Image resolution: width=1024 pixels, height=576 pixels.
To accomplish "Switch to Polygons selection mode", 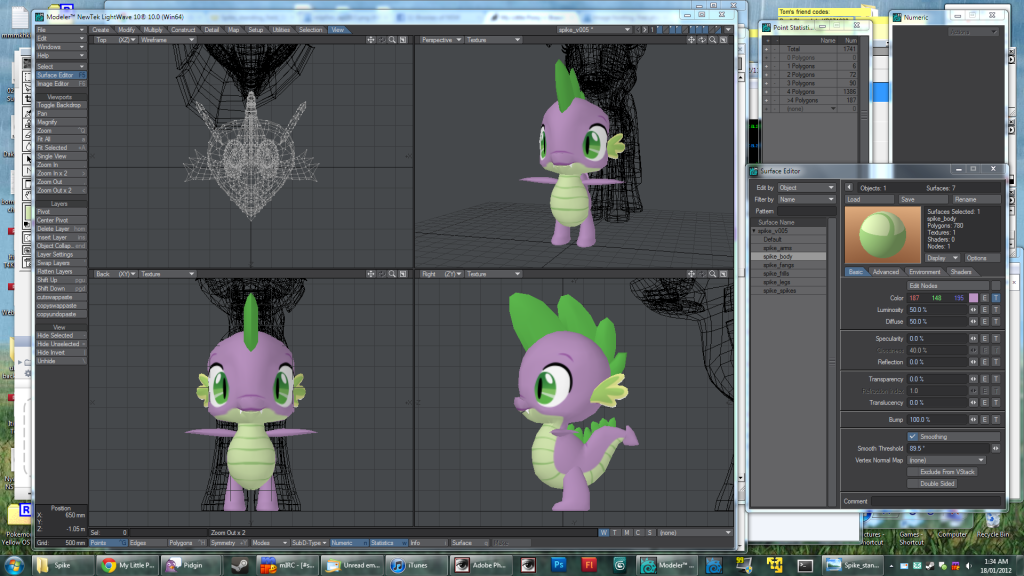I will pos(187,543).
